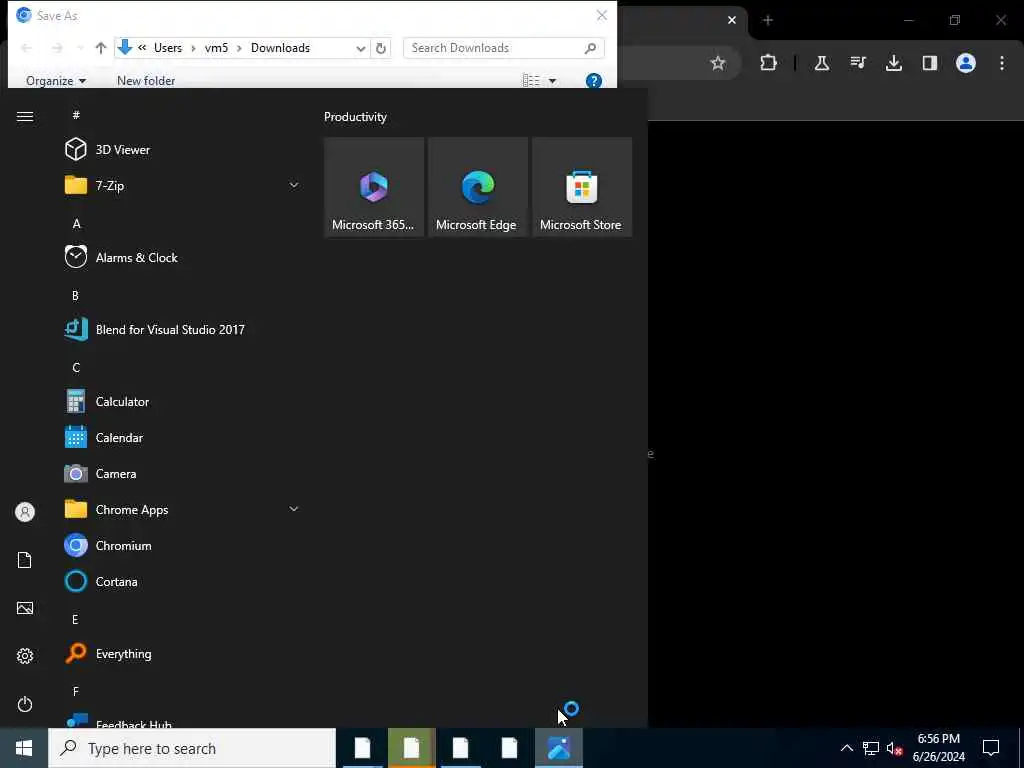
Task: Open Chromium profile avatar
Action: point(966,63)
